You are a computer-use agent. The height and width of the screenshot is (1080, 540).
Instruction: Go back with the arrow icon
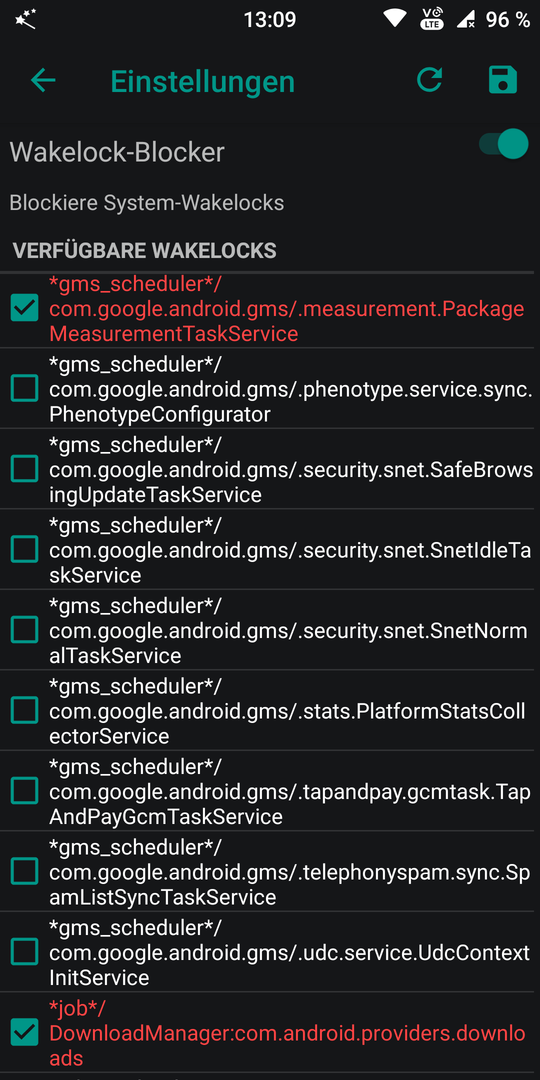click(x=43, y=81)
